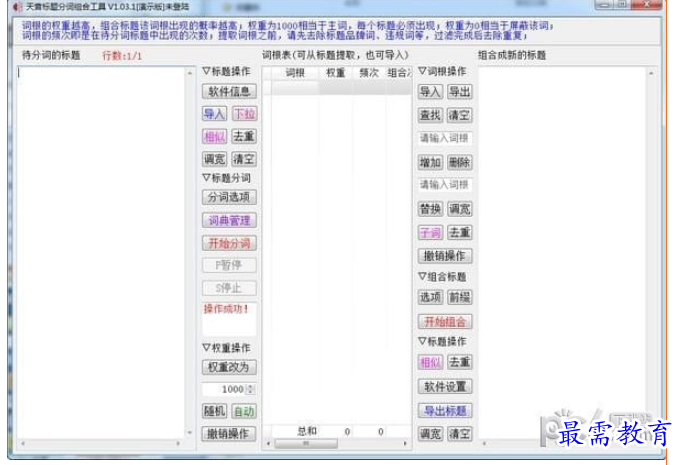Click 相似 in the left 标题操作 section

[x=214, y=137]
